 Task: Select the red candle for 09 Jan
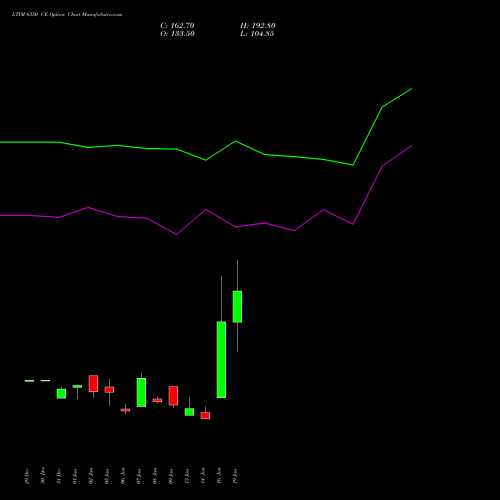click(x=173, y=396)
